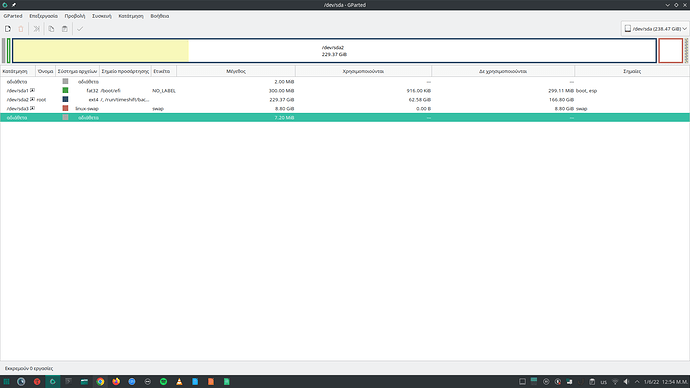This screenshot has height=388, width=690.
Task: Click the Copy partition toolbar icon
Action: 51,29
